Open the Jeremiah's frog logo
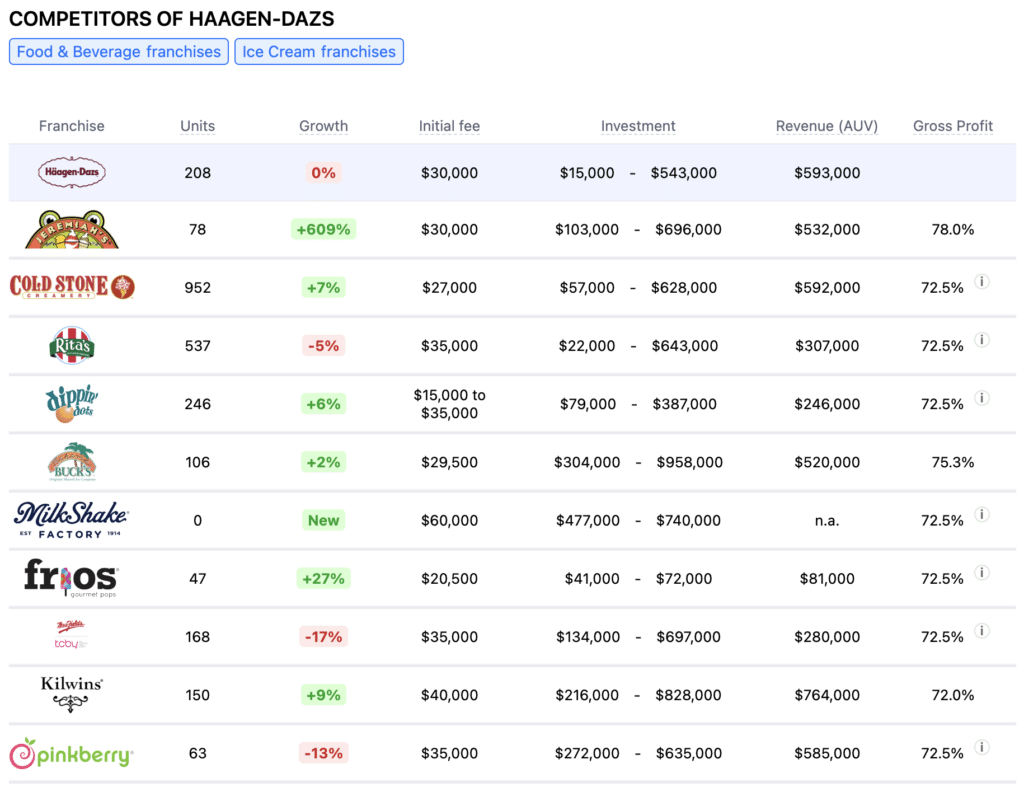This screenshot has width=1024, height=797. (x=72, y=229)
